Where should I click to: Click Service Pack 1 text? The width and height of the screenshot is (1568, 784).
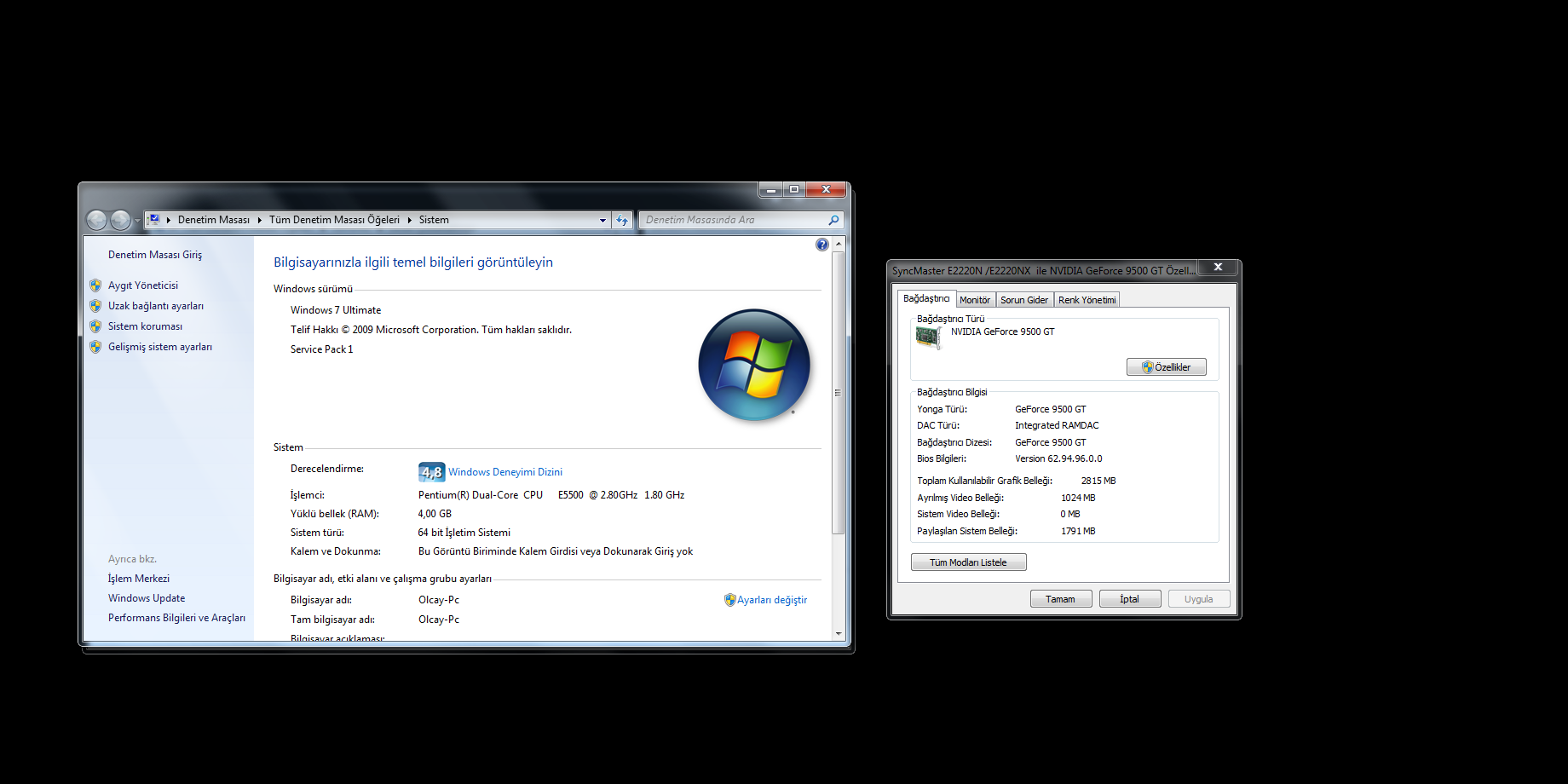pos(321,349)
